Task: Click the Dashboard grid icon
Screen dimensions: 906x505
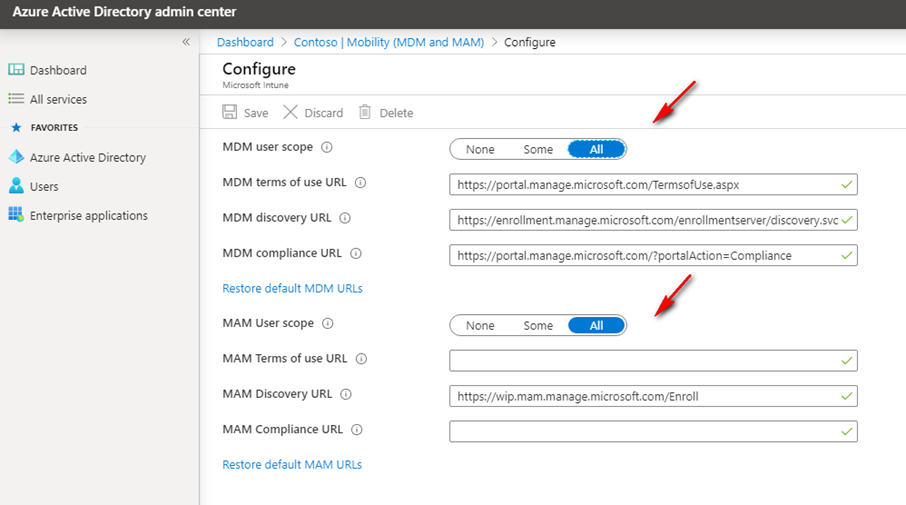Action: point(16,69)
